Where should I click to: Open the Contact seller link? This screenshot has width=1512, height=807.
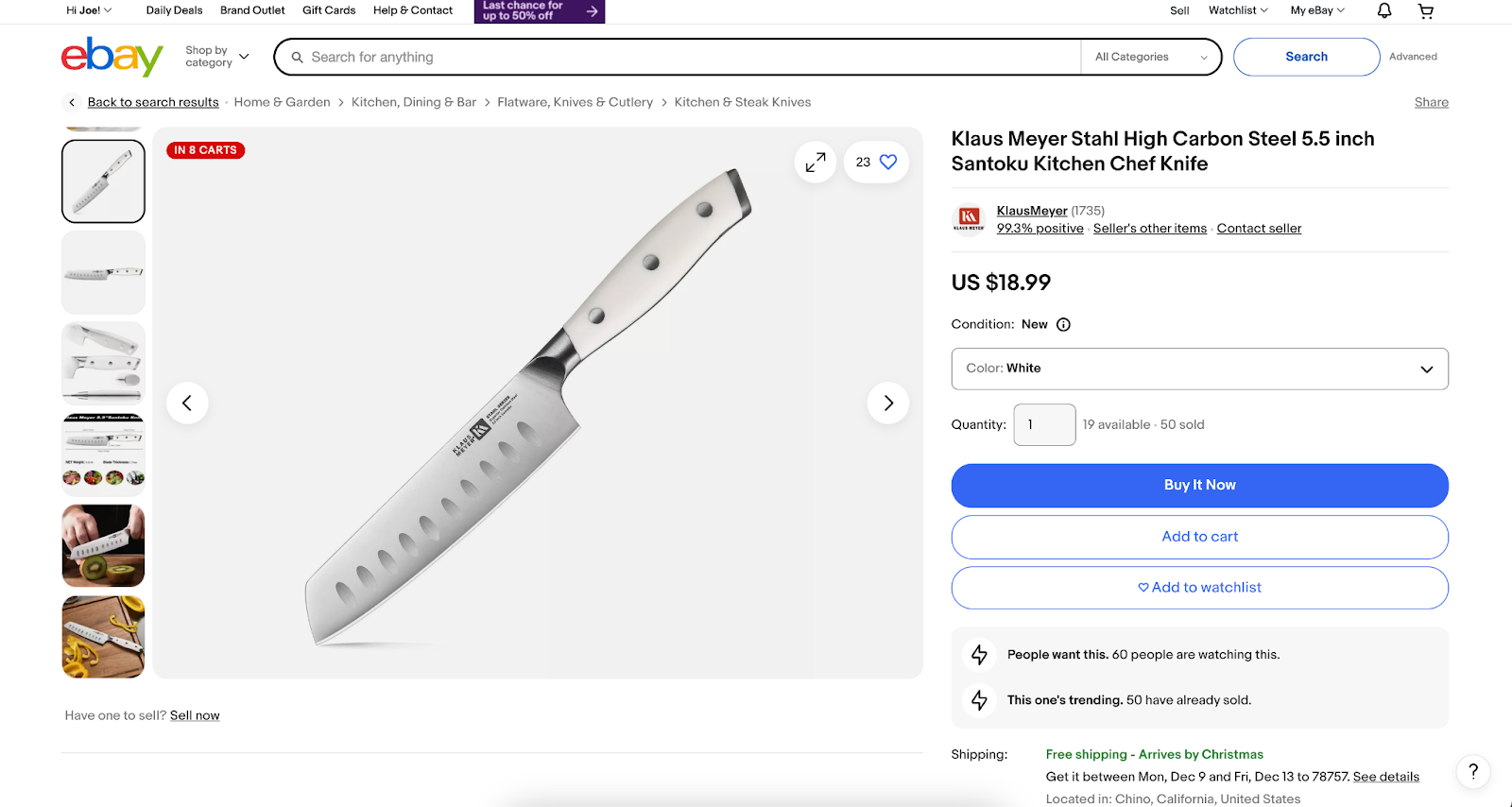coord(1259,228)
